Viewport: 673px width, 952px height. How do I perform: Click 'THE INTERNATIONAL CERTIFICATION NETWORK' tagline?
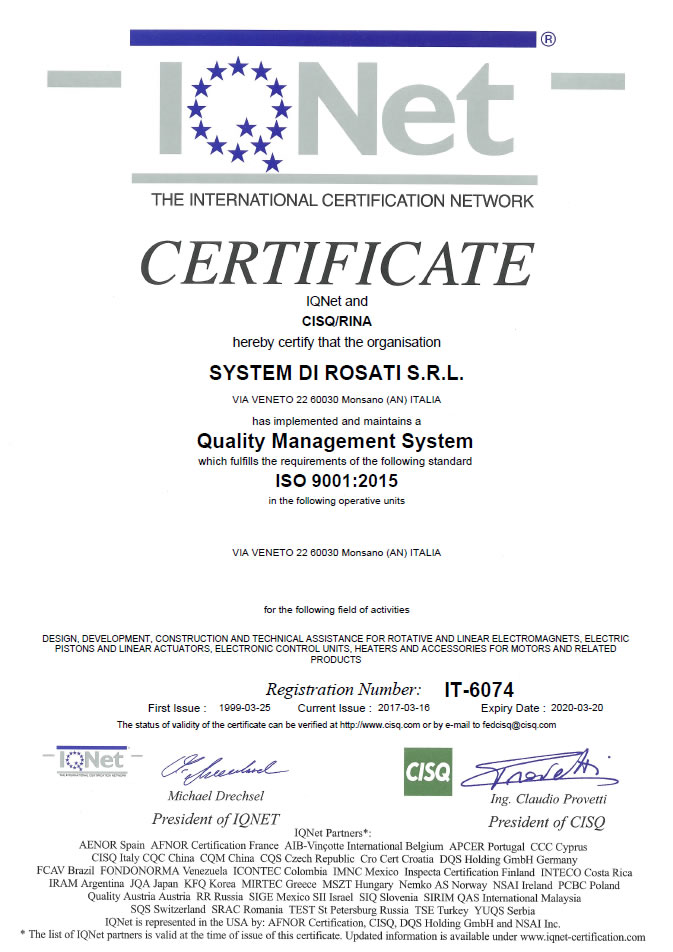pyautogui.click(x=343, y=200)
